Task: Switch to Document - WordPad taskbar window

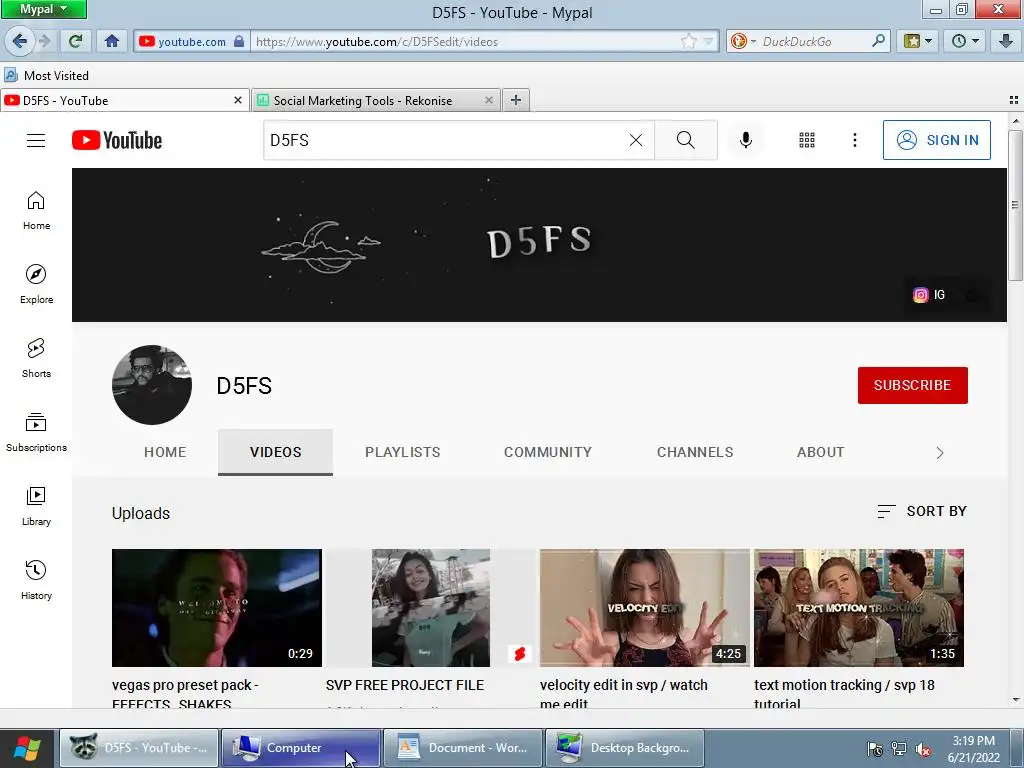Action: pyautogui.click(x=462, y=748)
